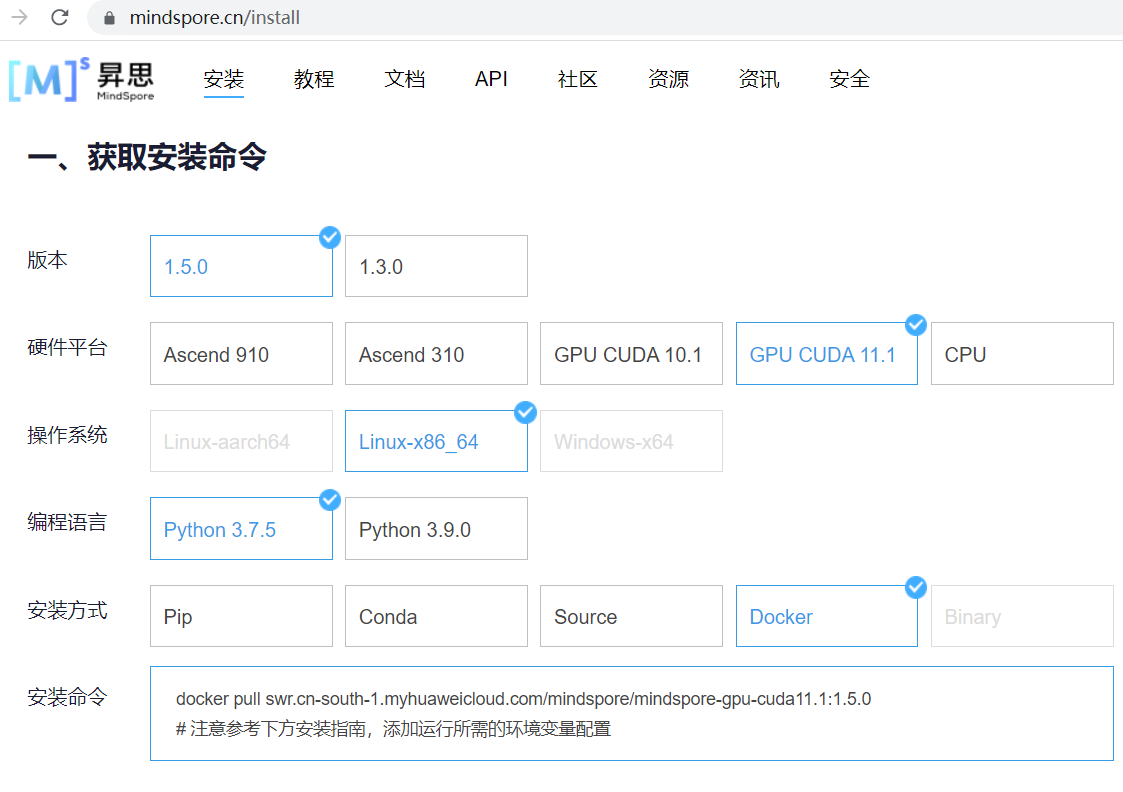Click the browser forward arrow
This screenshot has width=1123, height=792.
coord(19,17)
